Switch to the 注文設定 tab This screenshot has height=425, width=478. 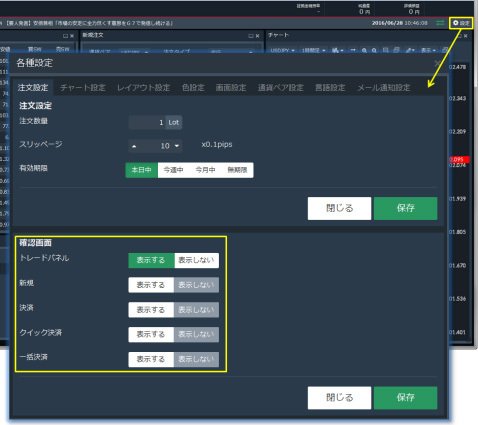point(33,88)
